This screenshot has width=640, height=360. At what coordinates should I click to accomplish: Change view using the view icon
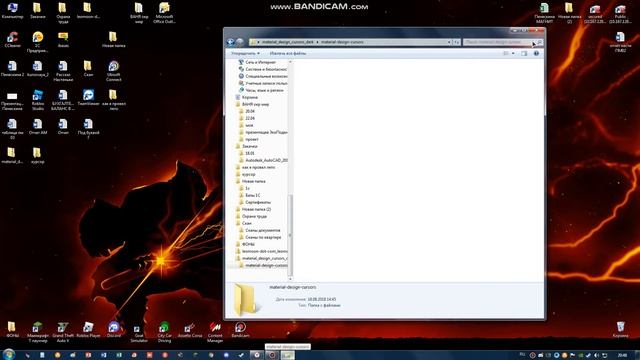pos(506,53)
